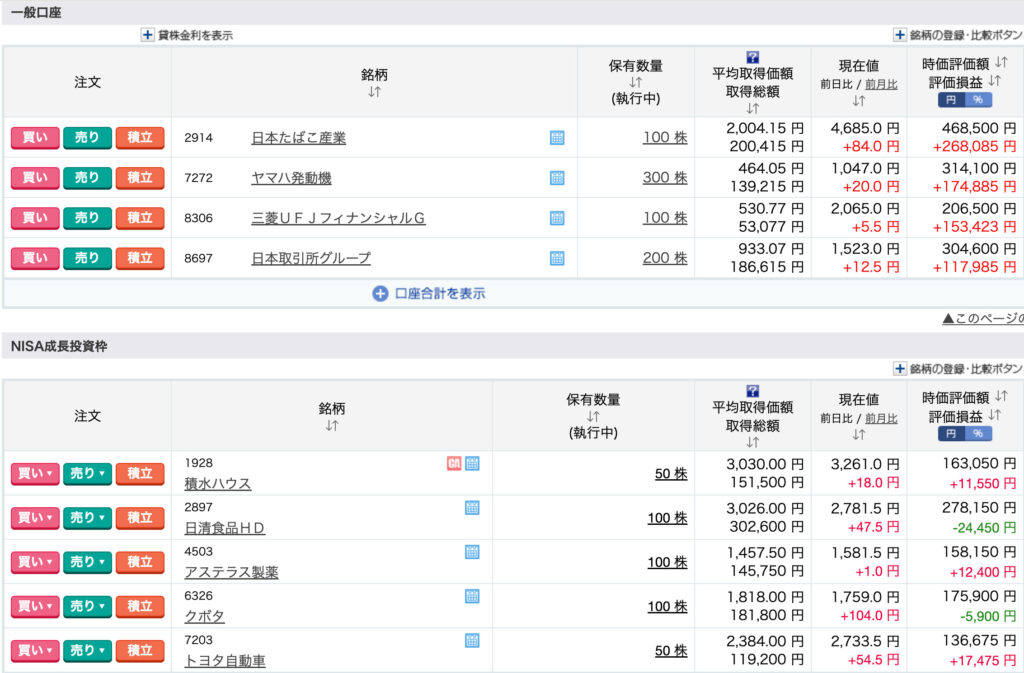Click 前月比 link in NISA header
This screenshot has width=1024, height=673.
click(x=881, y=418)
